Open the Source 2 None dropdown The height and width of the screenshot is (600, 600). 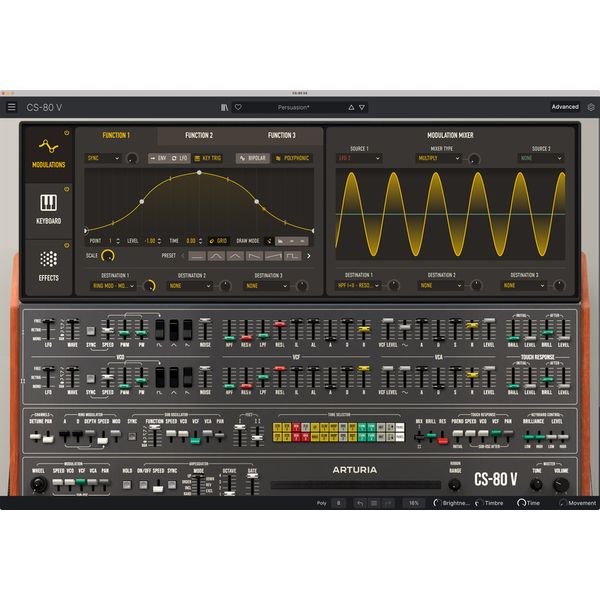541,158
